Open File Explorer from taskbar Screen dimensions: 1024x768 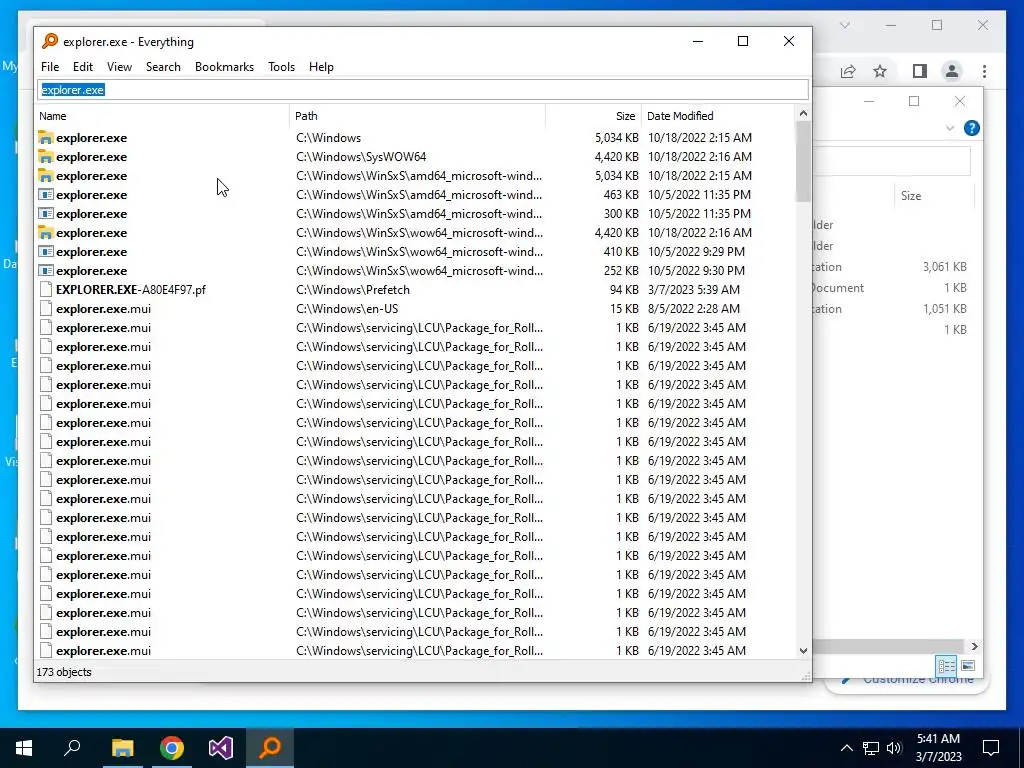pos(122,748)
